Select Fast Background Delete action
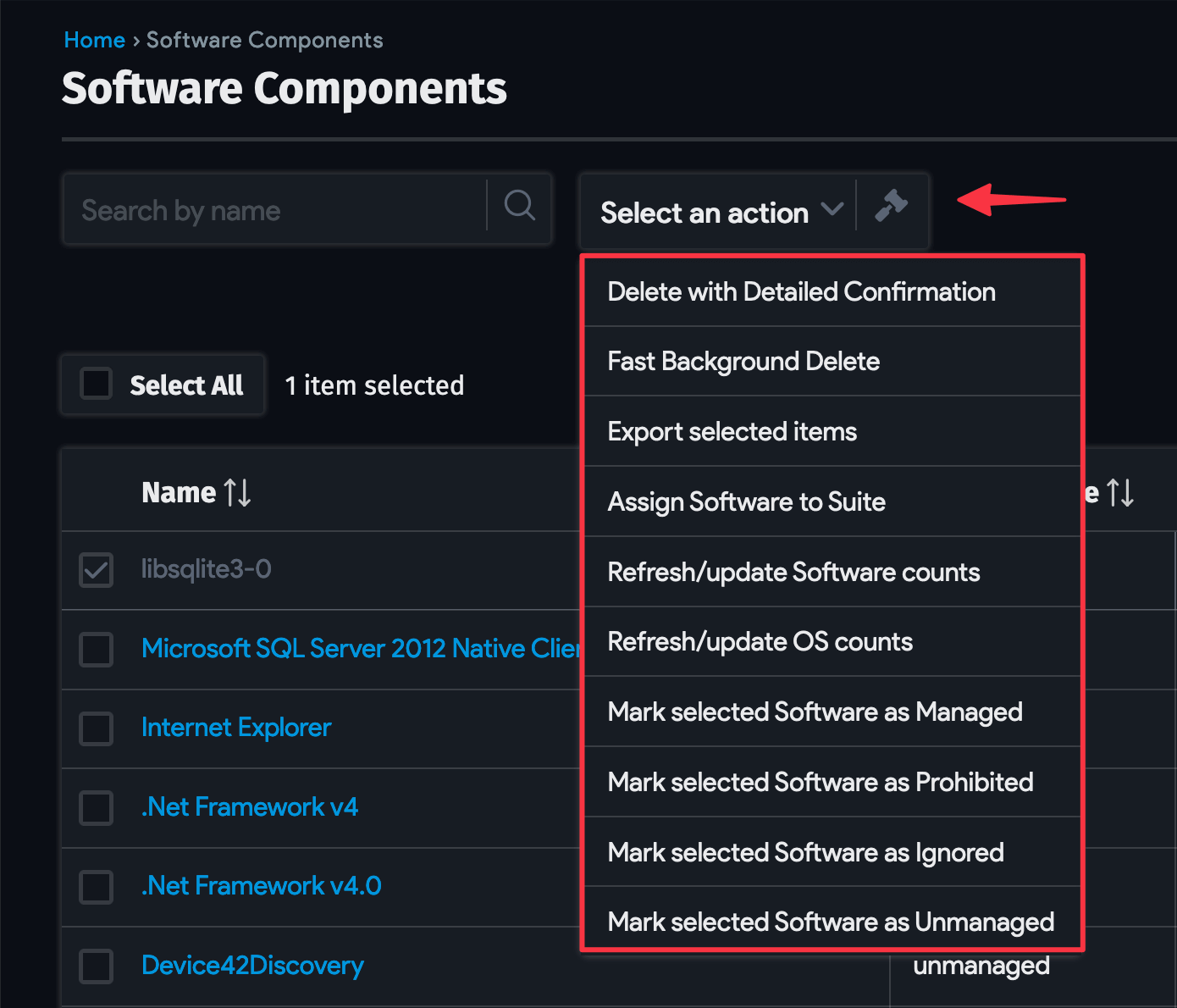Screen dimensions: 1177x1008 (x=743, y=361)
